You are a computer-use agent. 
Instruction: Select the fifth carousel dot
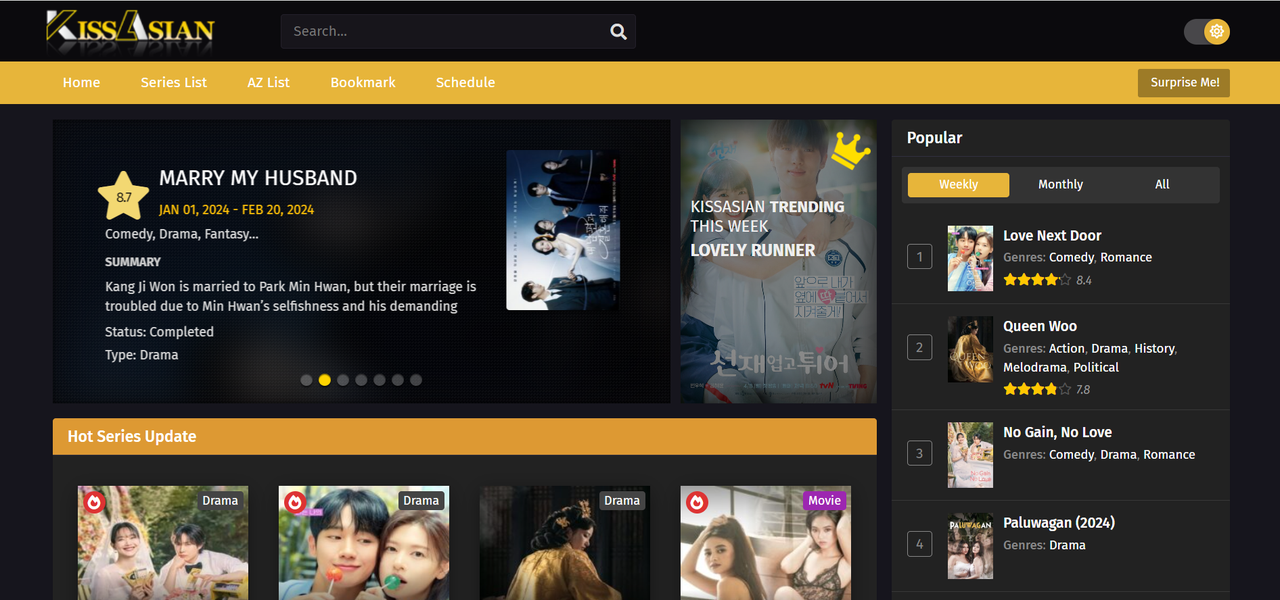(x=379, y=380)
